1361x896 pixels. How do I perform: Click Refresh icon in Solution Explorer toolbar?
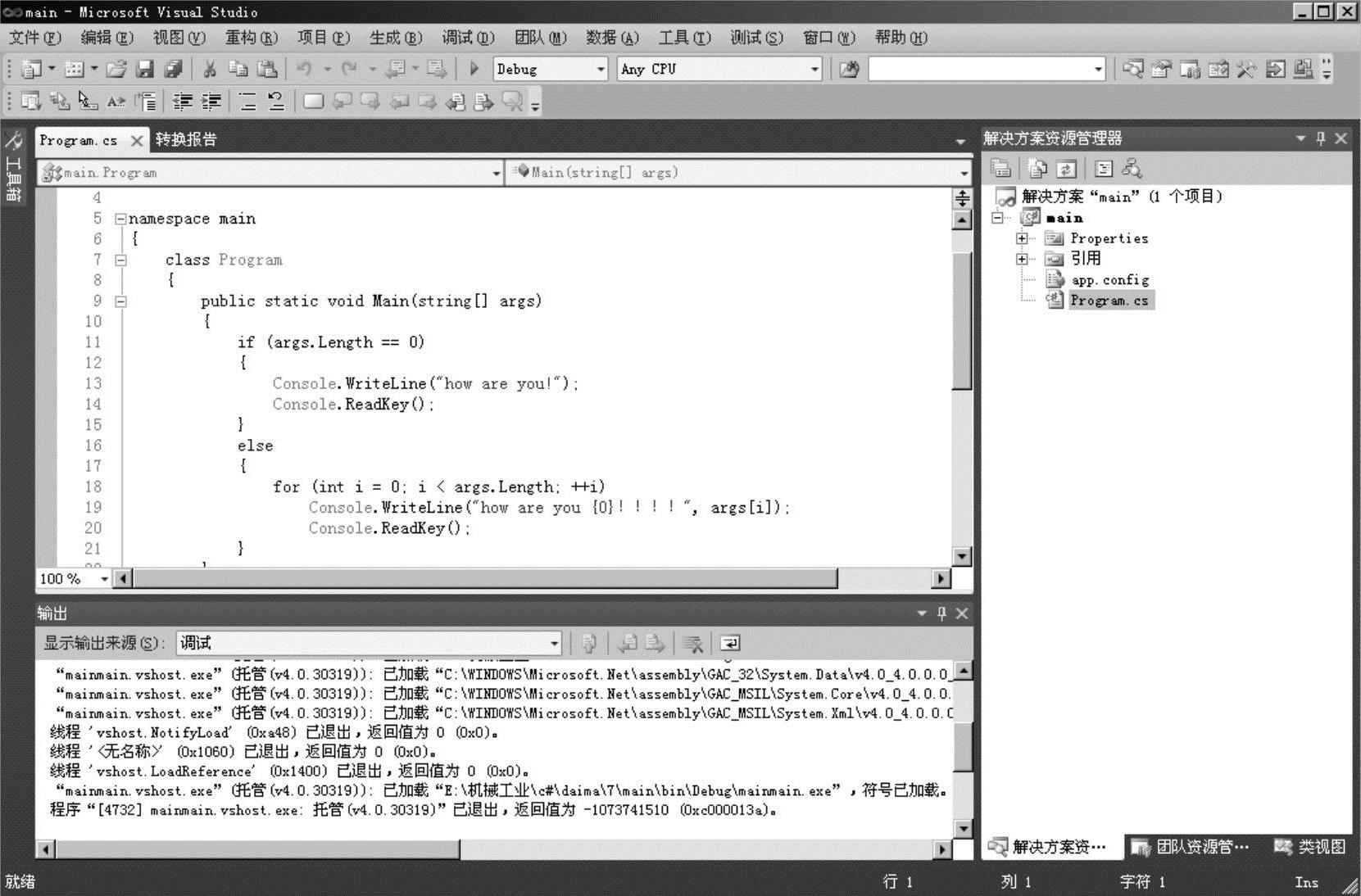[1065, 169]
